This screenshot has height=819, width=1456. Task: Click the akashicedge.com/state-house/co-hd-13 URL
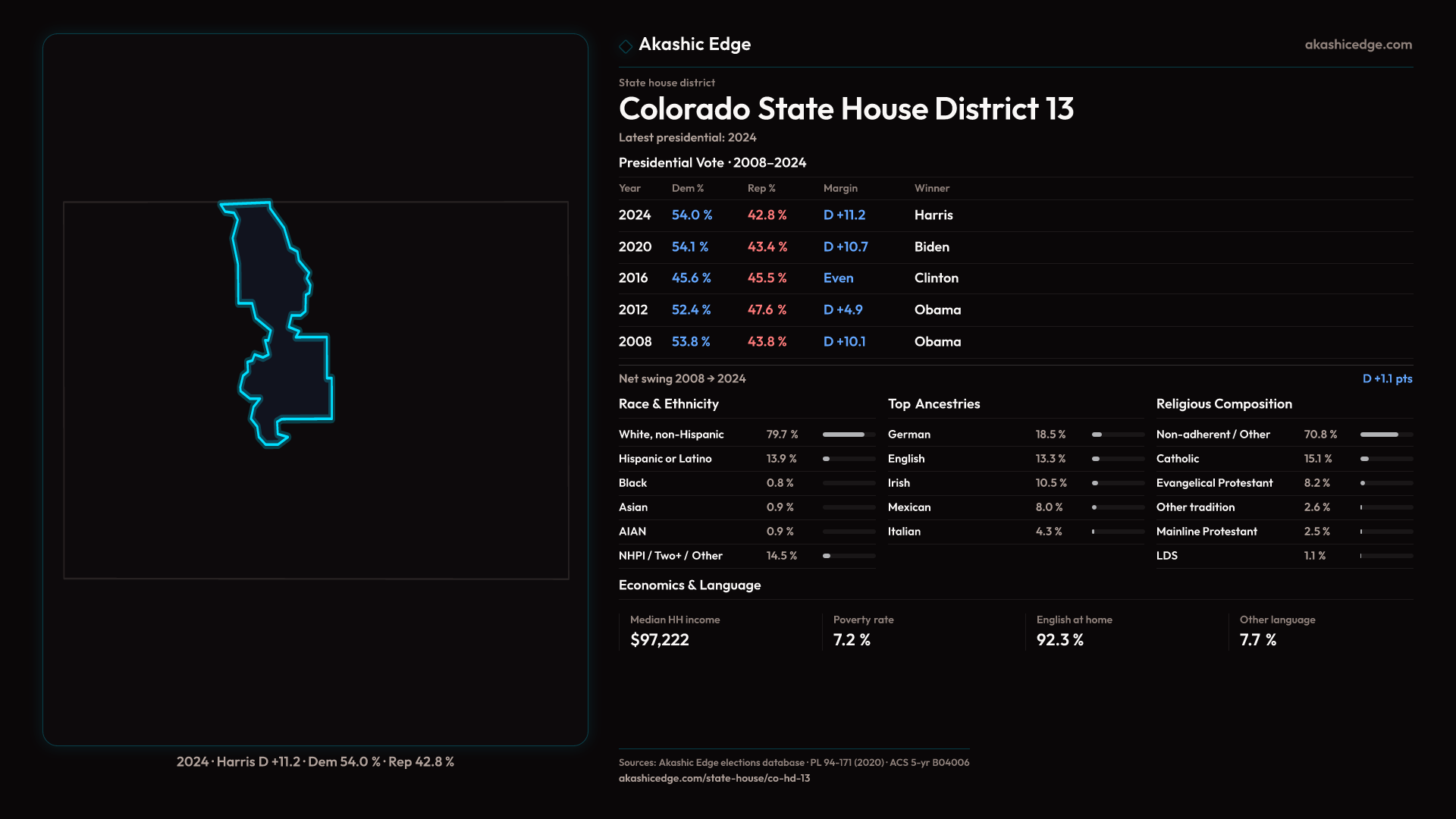coord(714,778)
